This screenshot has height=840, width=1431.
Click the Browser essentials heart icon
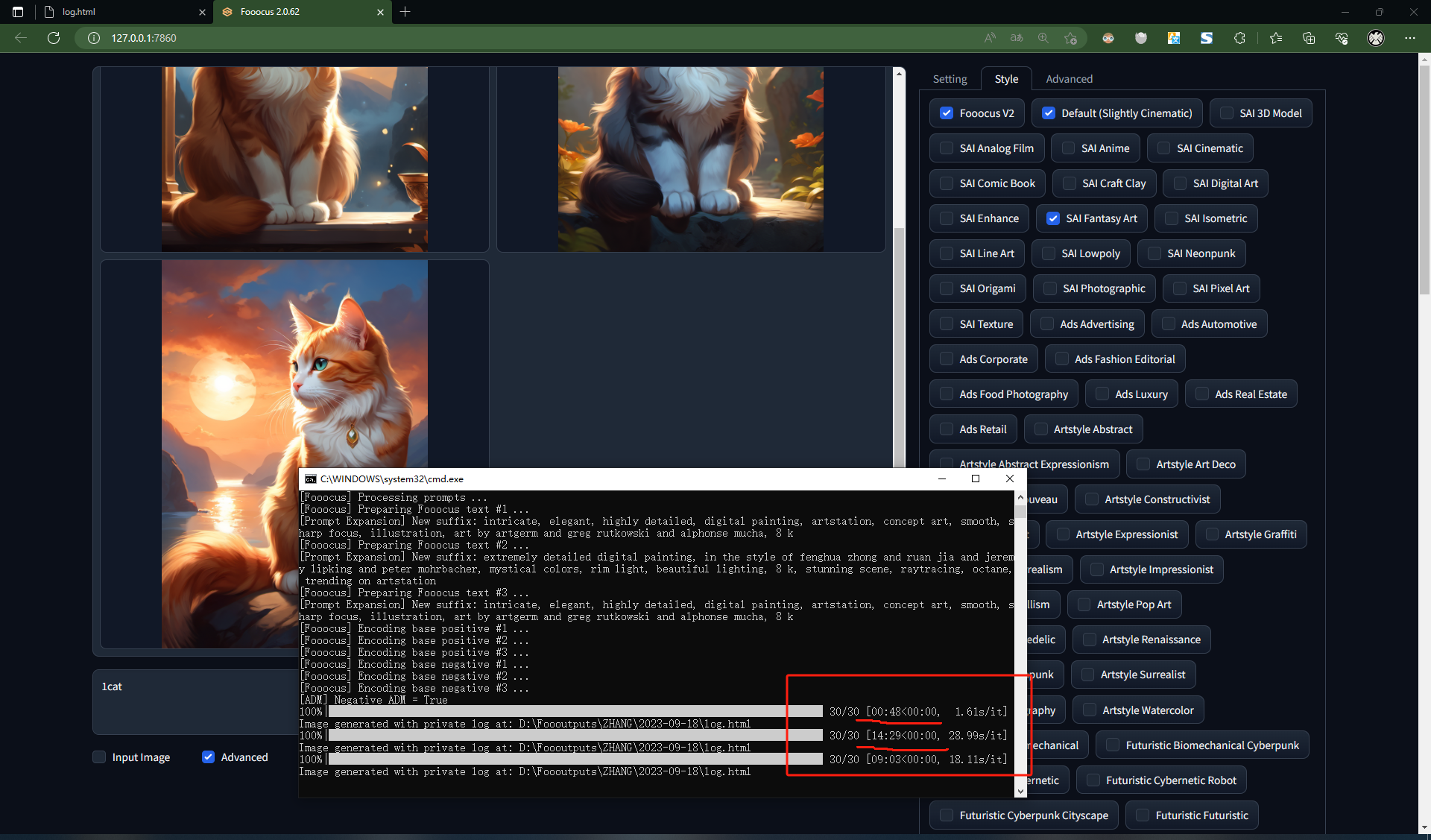[x=1342, y=37]
